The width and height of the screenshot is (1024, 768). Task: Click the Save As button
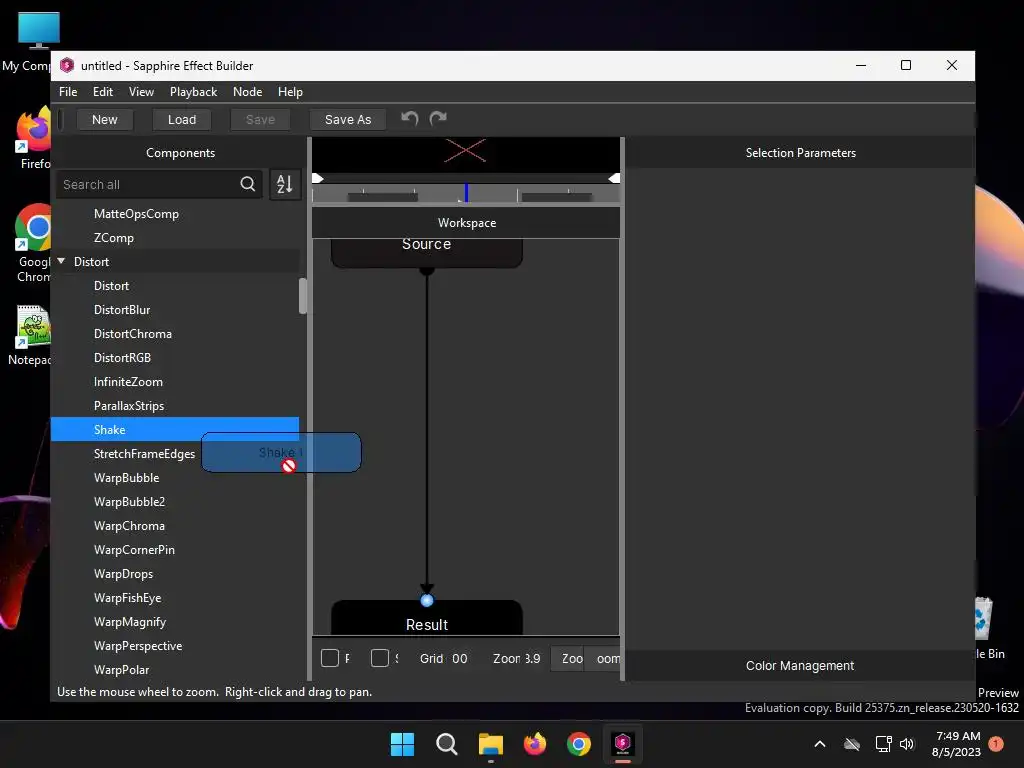(347, 120)
